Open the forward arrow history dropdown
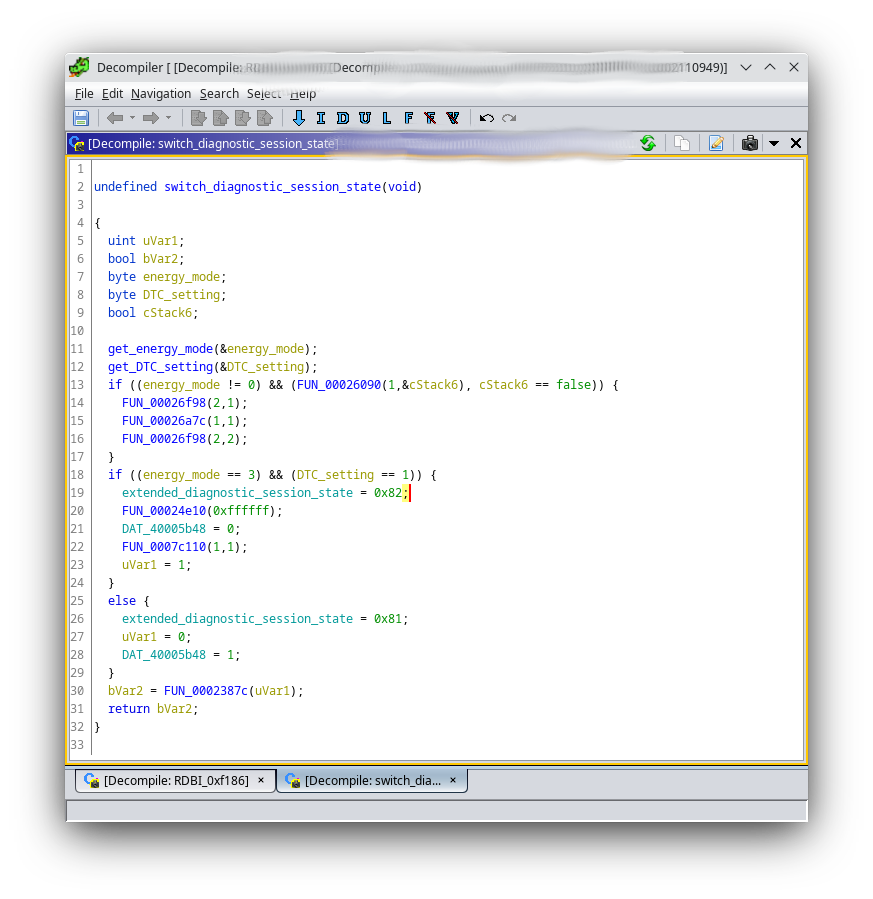The width and height of the screenshot is (873, 899). point(168,118)
